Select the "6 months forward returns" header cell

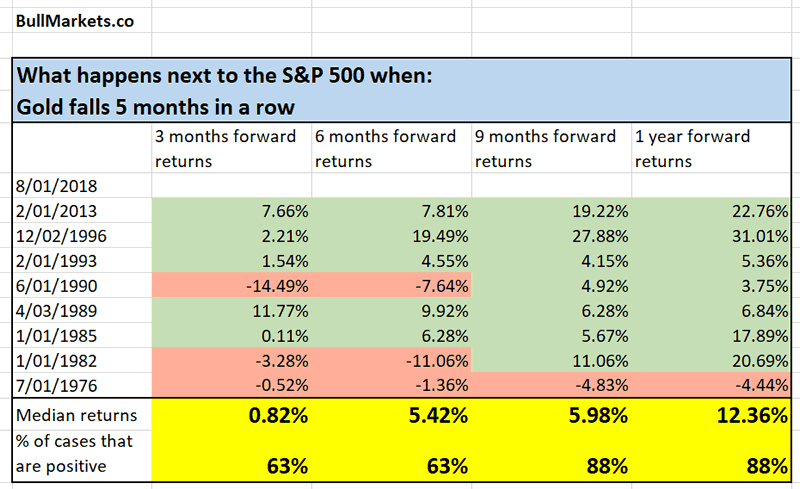tap(391, 146)
